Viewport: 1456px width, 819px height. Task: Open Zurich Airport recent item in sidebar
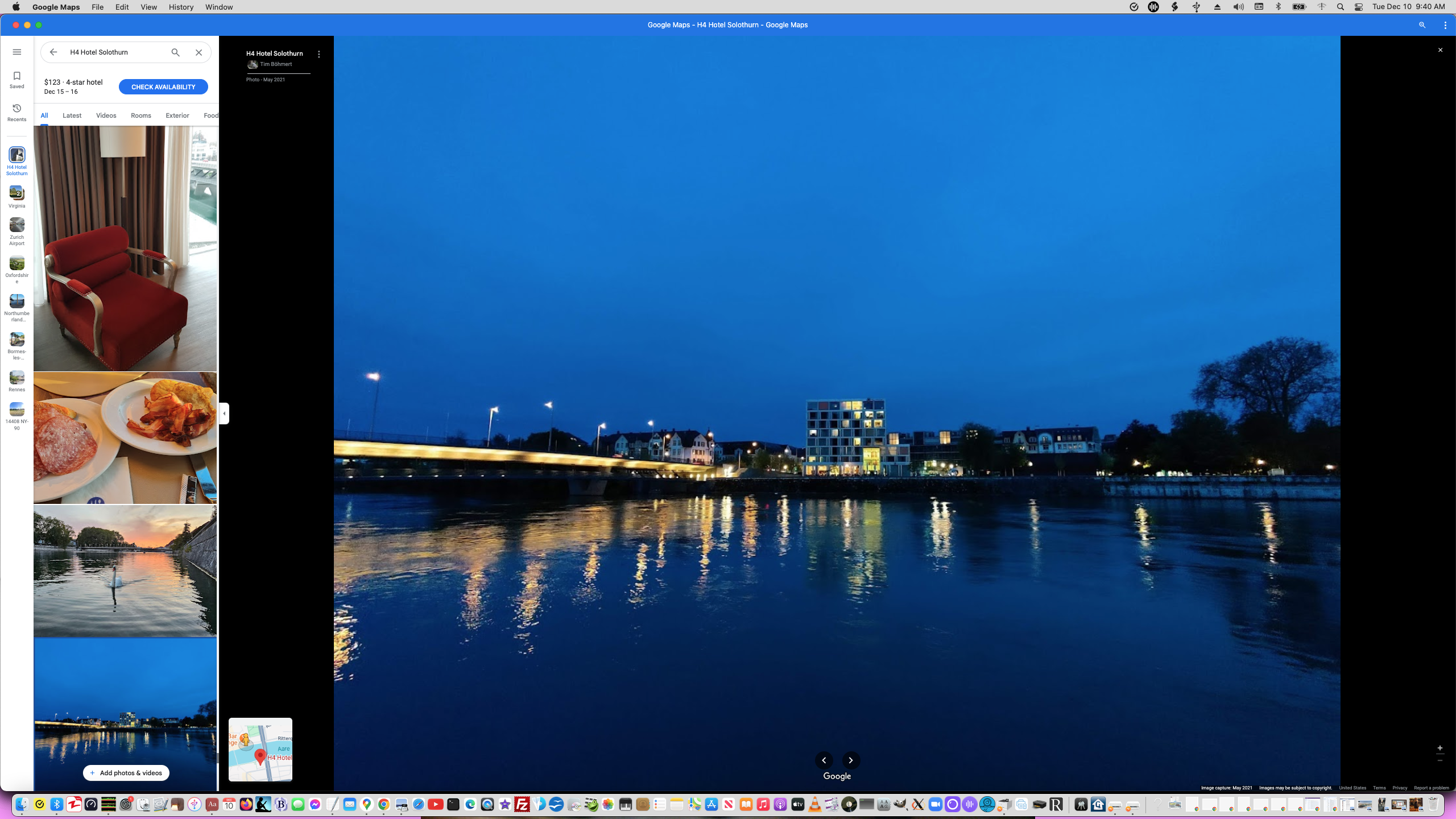(x=17, y=230)
